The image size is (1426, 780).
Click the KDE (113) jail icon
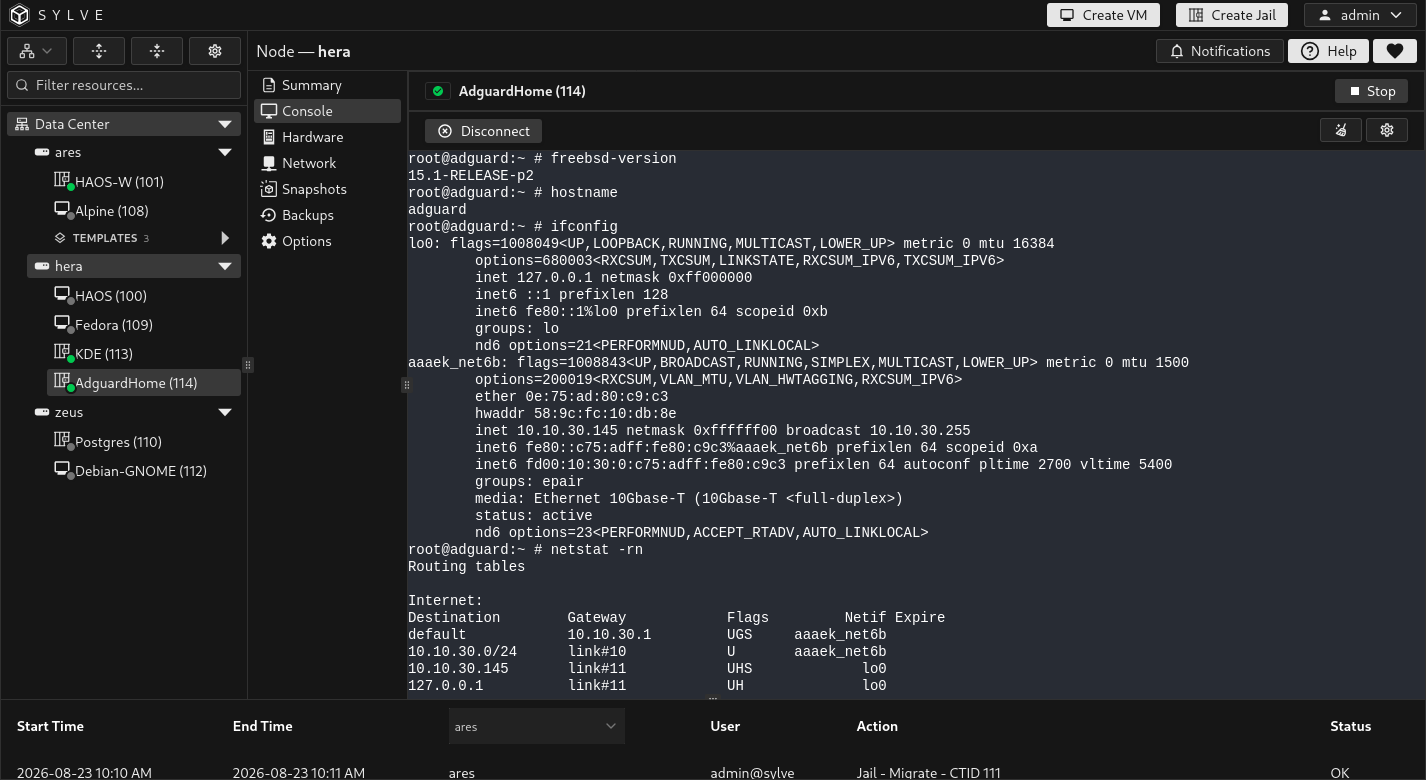62,353
